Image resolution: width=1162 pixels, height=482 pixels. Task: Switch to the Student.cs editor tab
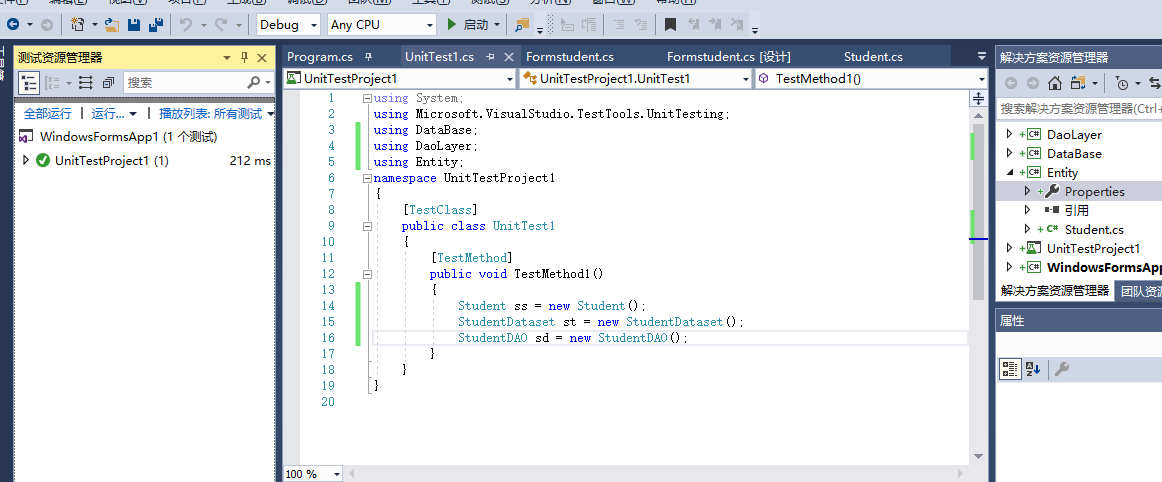(x=873, y=57)
